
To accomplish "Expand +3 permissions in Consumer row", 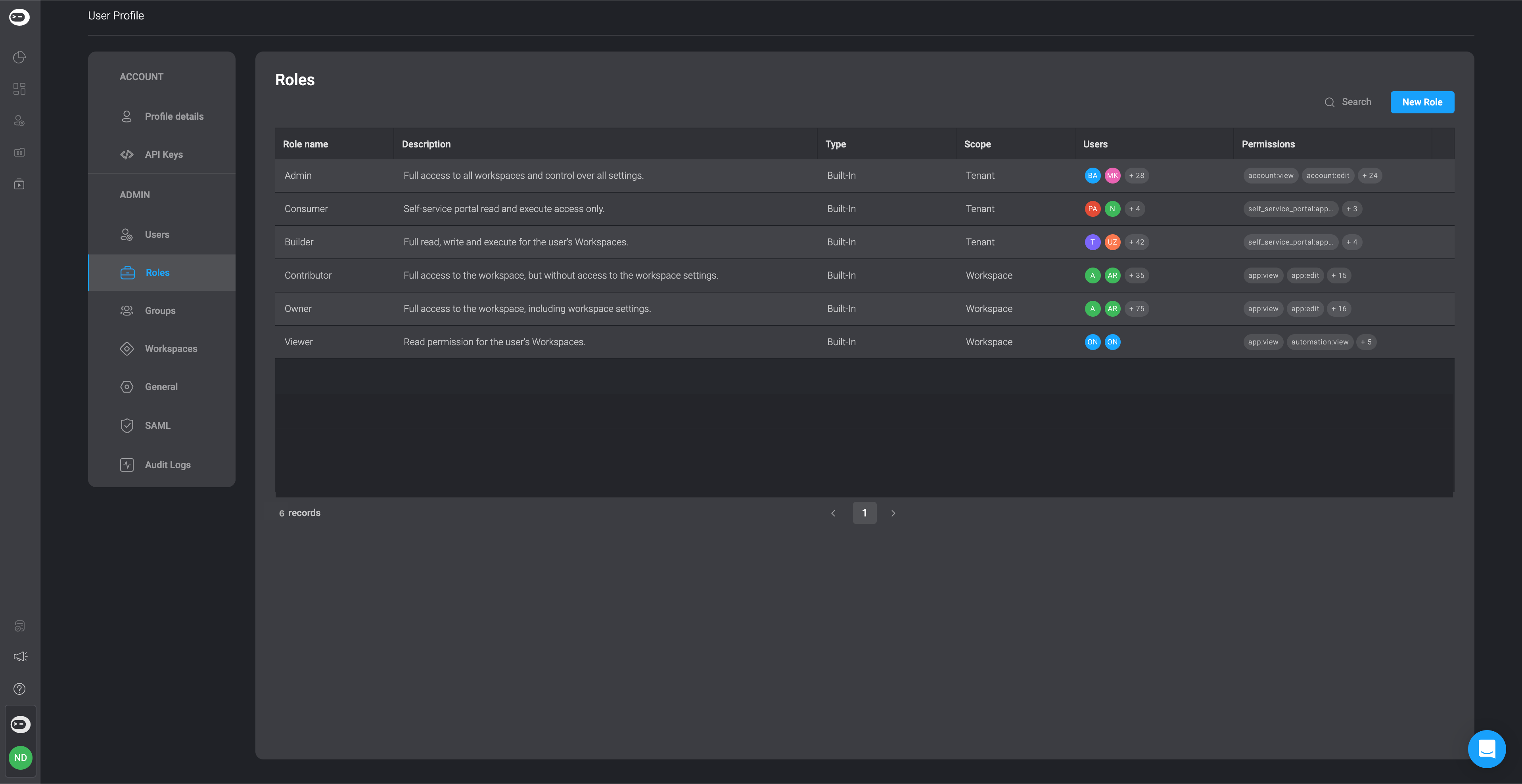I will (1352, 208).
